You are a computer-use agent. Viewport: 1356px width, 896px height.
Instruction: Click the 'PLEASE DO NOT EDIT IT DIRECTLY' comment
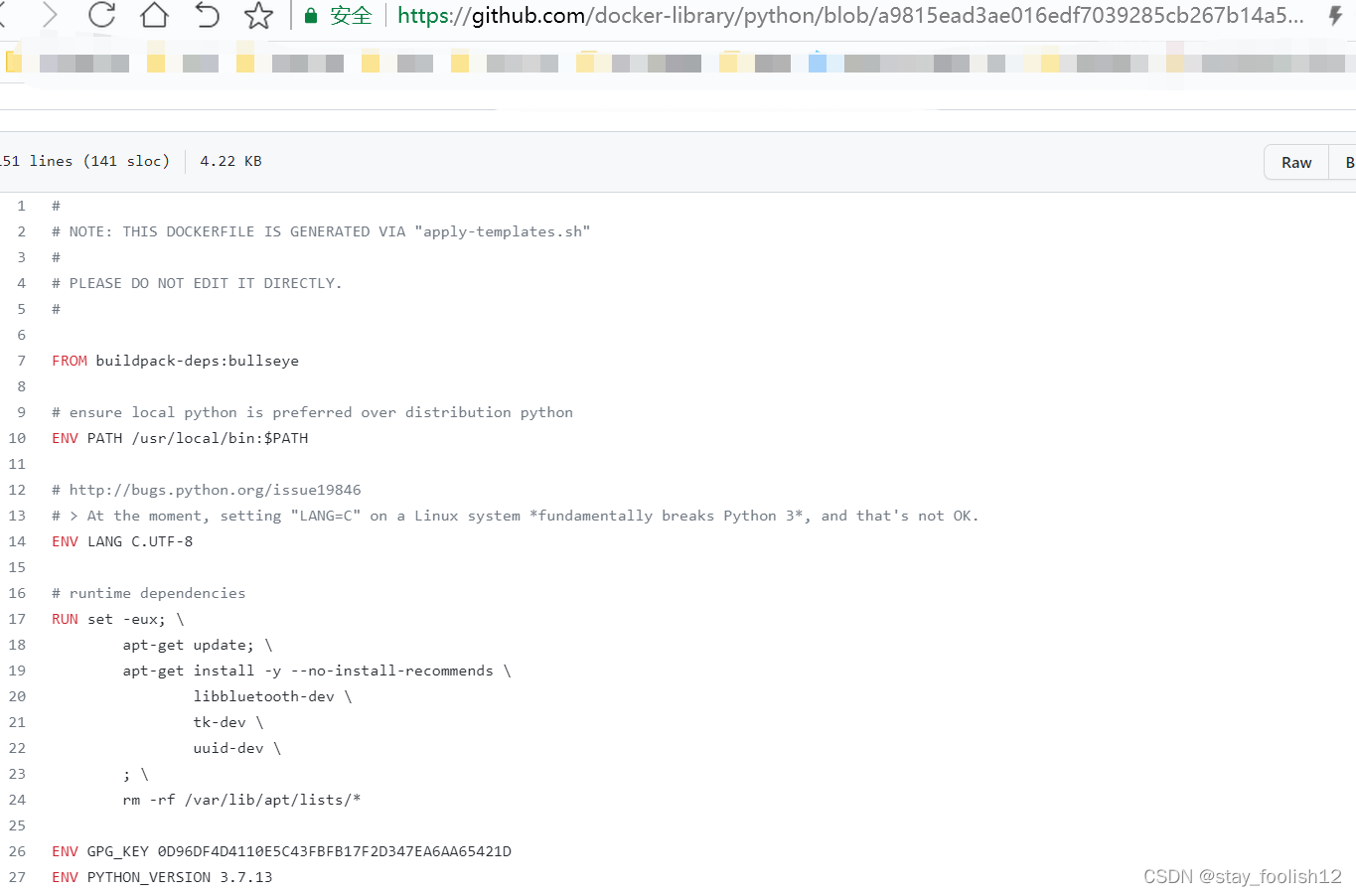point(197,283)
